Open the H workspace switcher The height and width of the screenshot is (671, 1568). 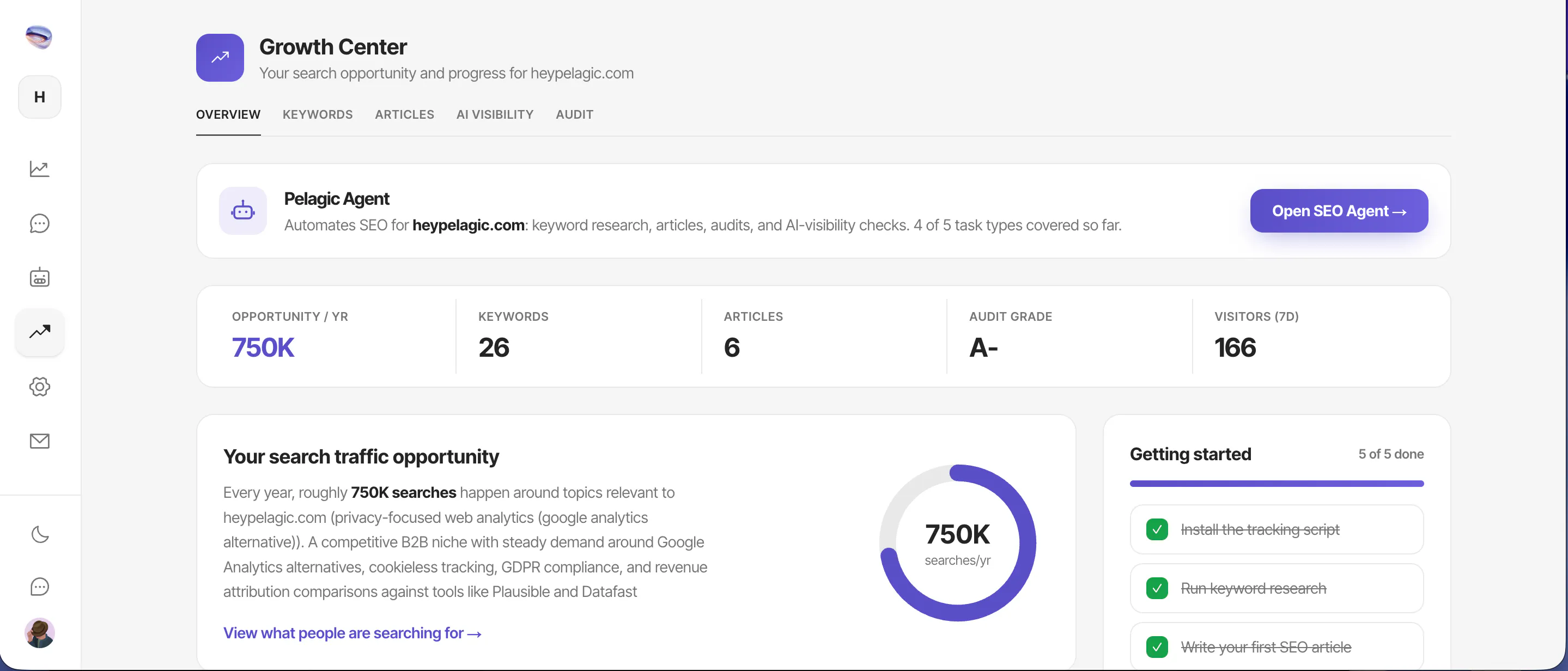40,97
